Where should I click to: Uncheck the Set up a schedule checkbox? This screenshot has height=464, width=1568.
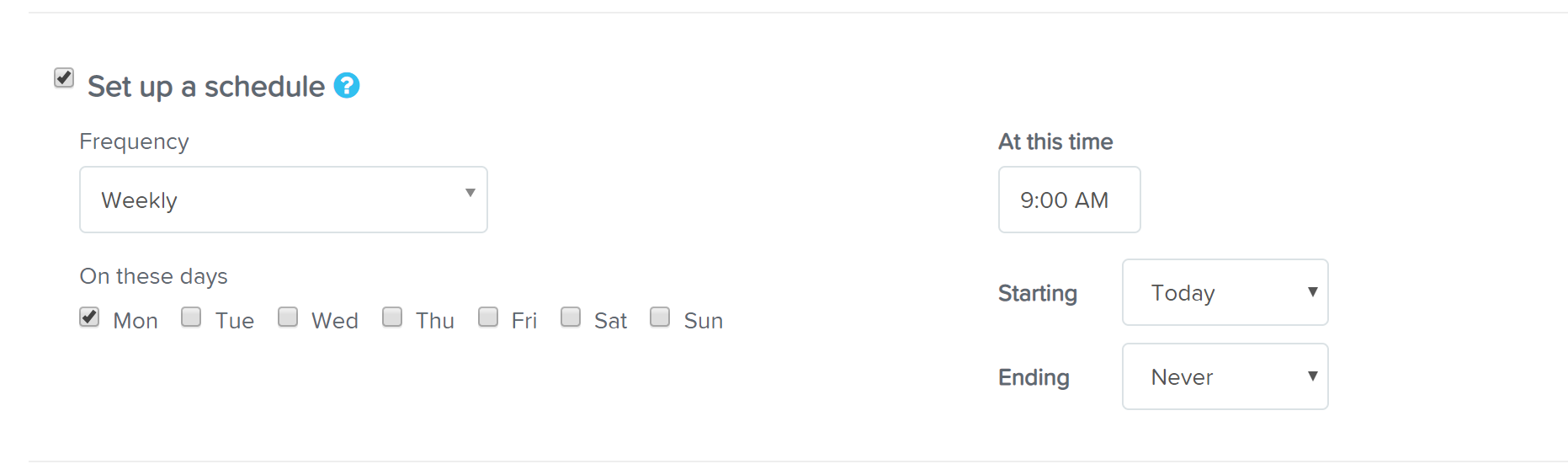(x=64, y=78)
